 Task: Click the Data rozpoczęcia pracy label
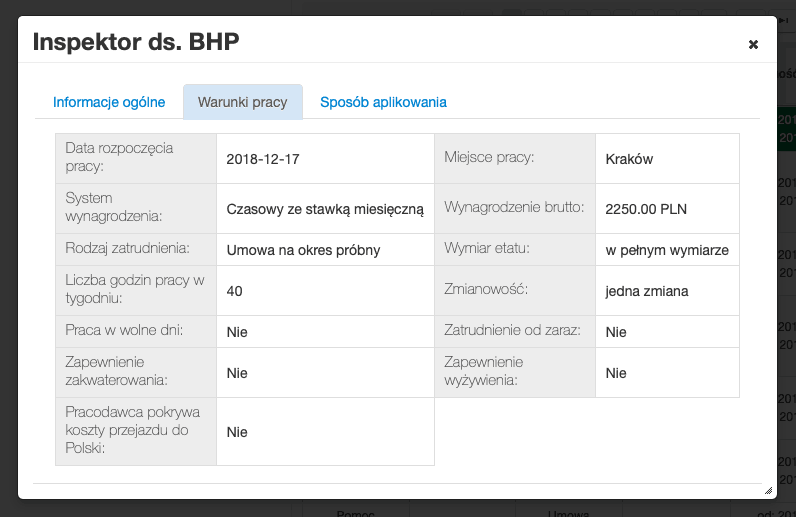tap(119, 157)
